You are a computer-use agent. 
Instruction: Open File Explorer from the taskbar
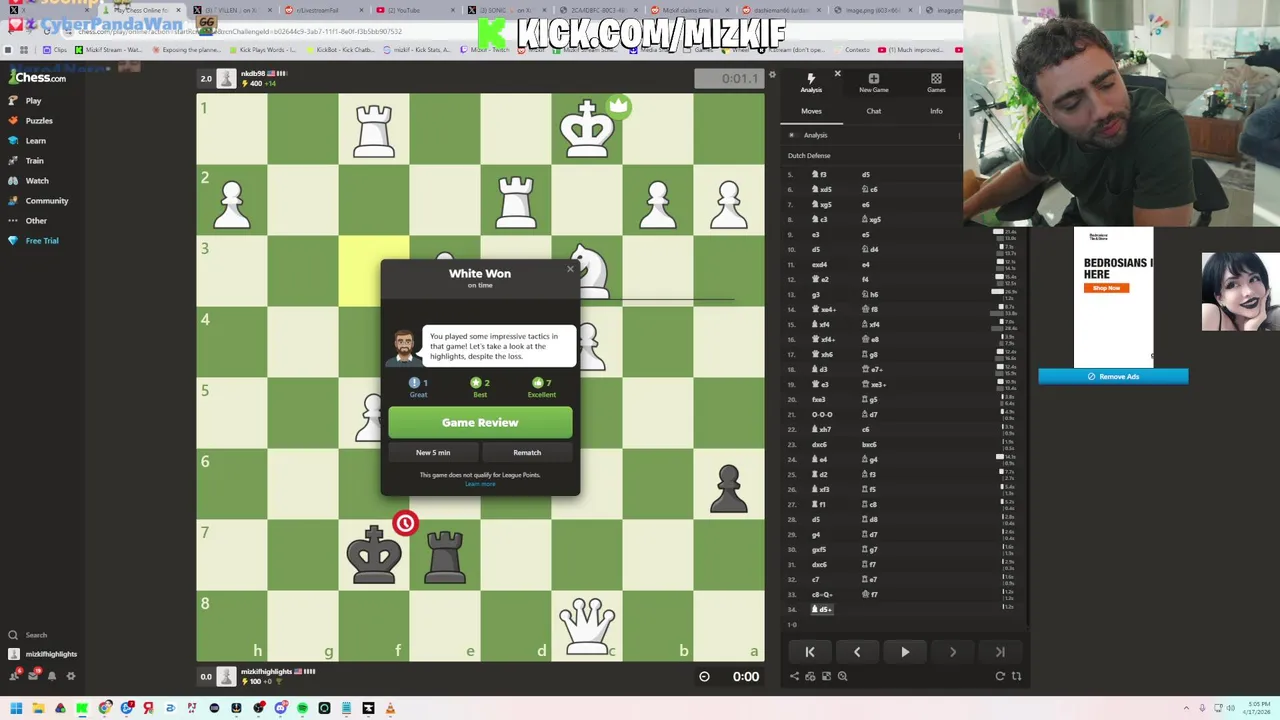coord(38,709)
